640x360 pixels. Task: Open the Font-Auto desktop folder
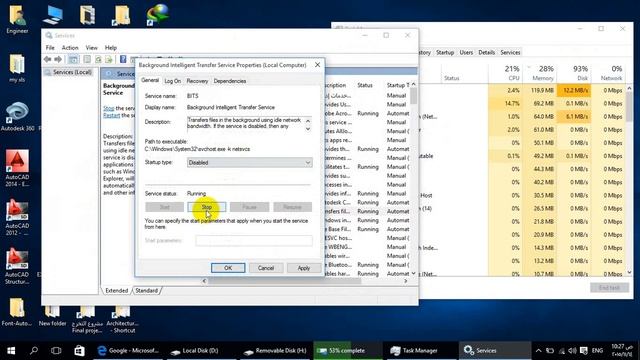click(17, 313)
